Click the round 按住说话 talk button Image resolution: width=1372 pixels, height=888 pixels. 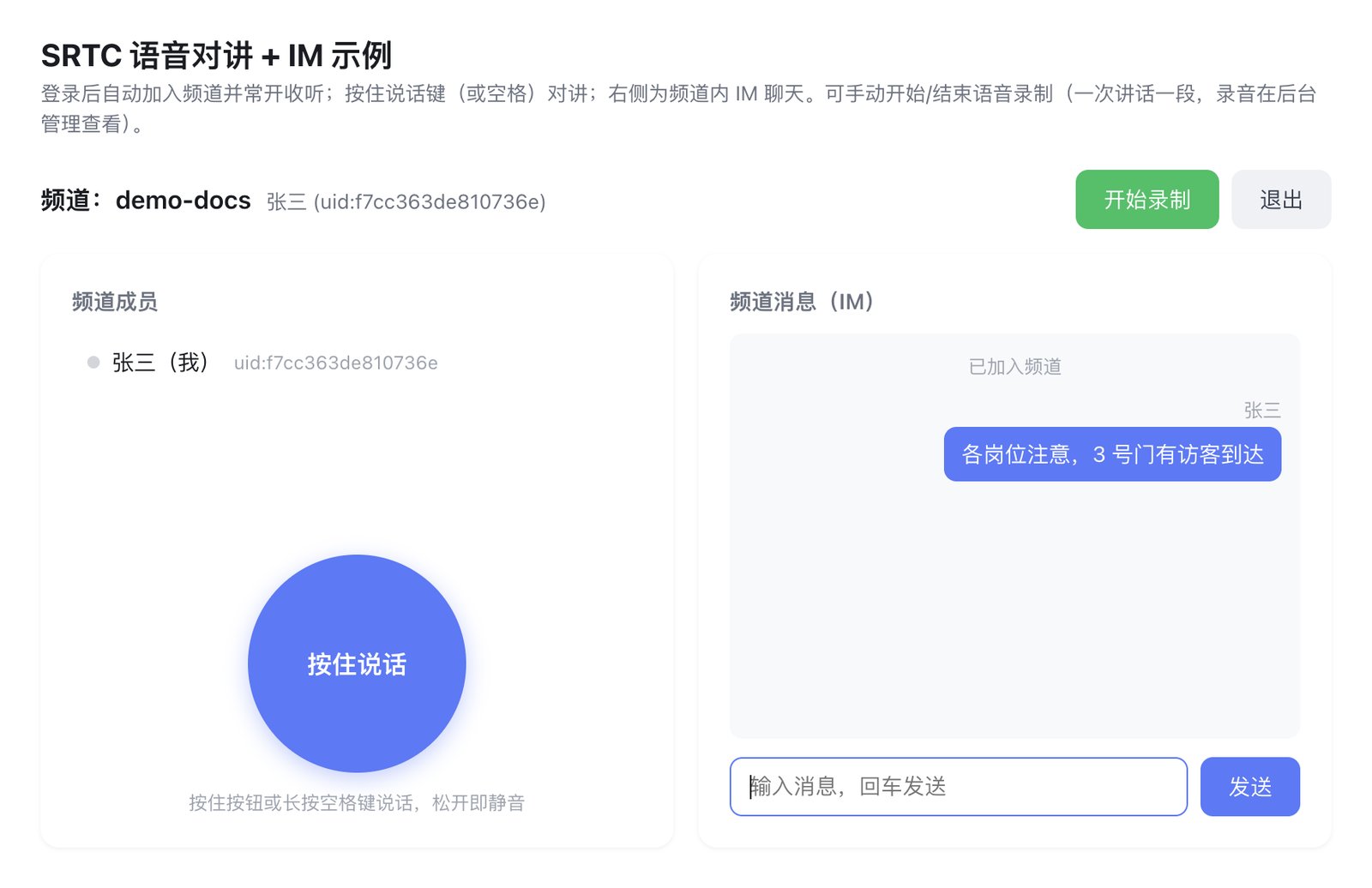(x=357, y=663)
